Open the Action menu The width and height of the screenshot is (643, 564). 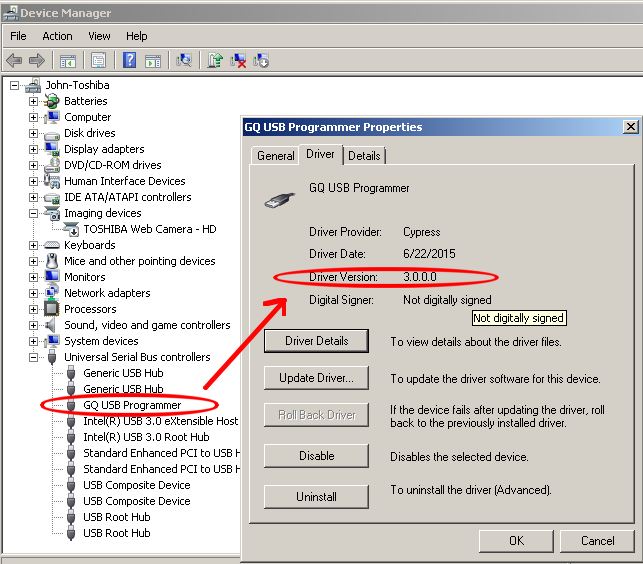(57, 36)
